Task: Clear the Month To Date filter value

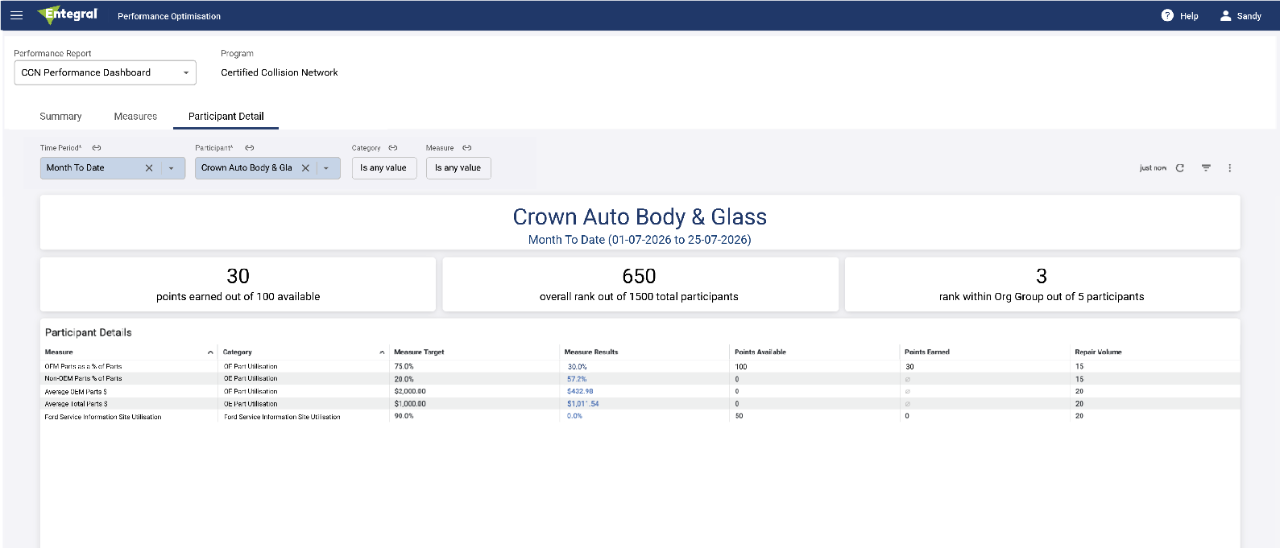Action: [149, 168]
